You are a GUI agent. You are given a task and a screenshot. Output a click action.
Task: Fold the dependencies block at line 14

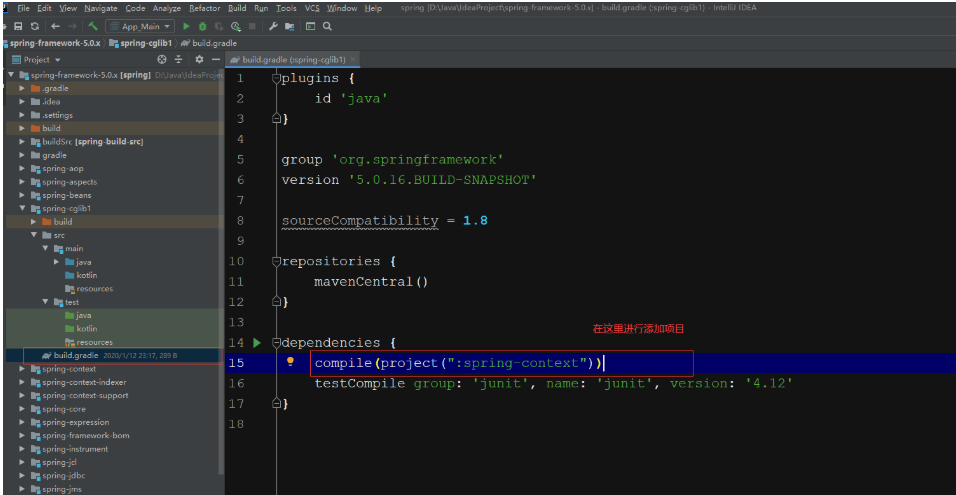tap(276, 343)
